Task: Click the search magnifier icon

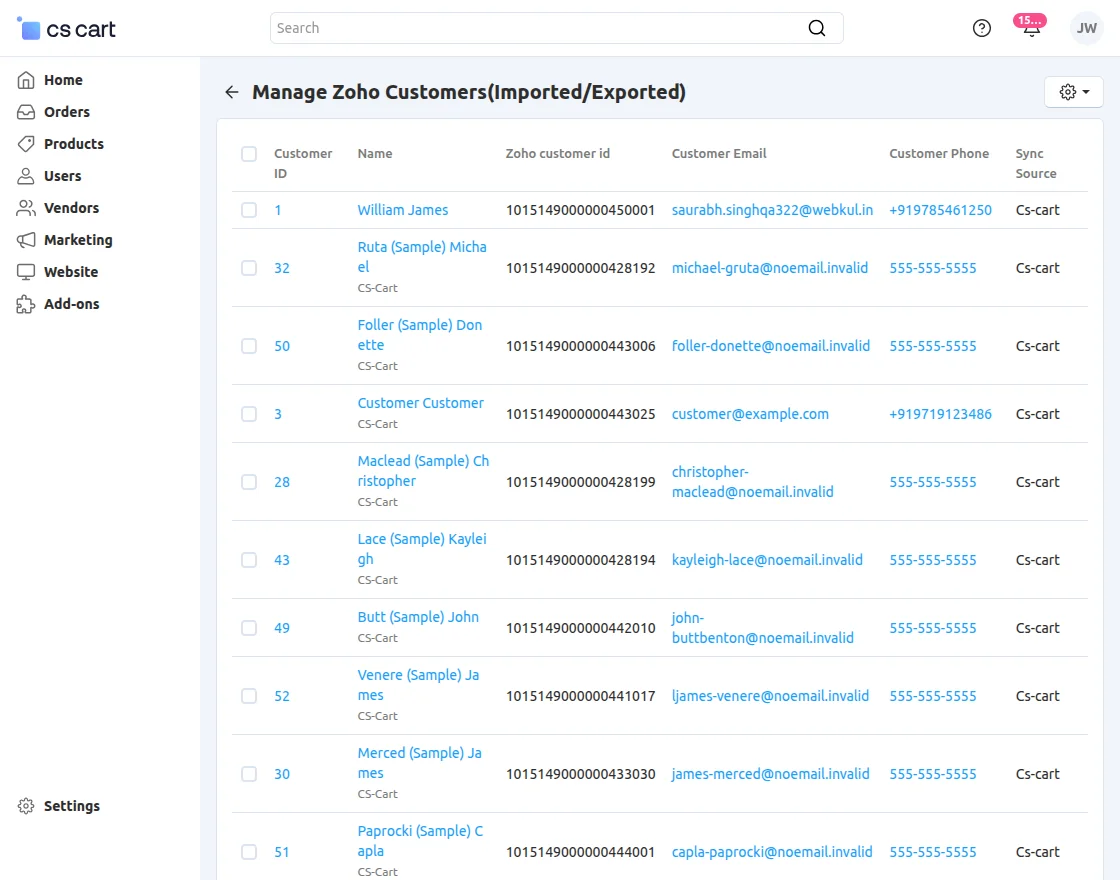Action: coord(816,28)
